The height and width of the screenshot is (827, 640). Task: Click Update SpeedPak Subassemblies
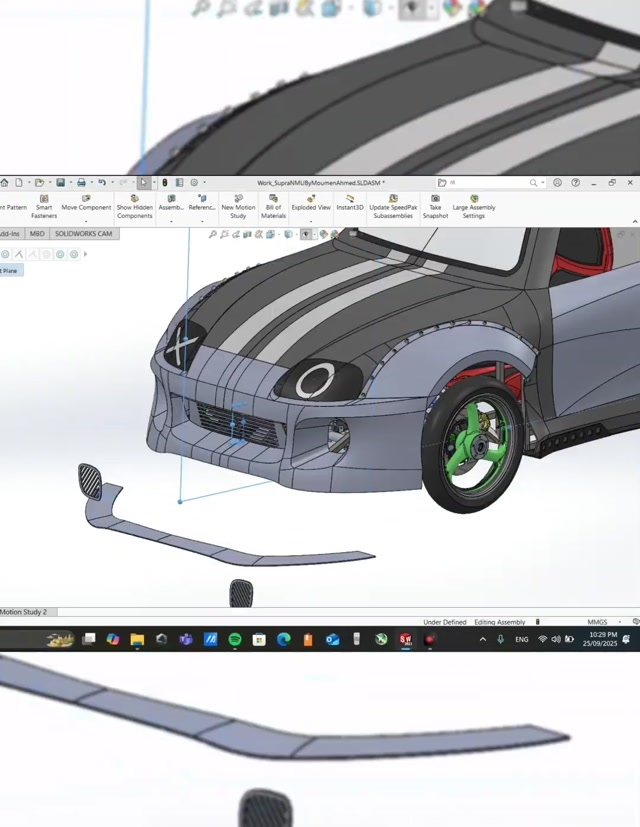click(x=393, y=206)
